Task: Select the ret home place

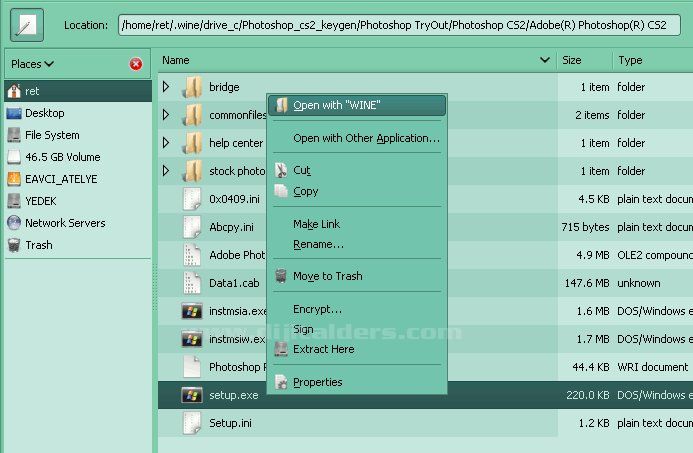Action: click(x=78, y=91)
